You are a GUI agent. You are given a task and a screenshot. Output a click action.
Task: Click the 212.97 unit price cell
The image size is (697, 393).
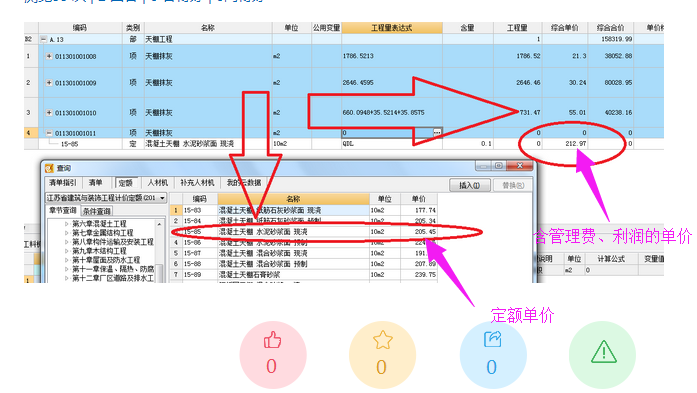[565, 144]
